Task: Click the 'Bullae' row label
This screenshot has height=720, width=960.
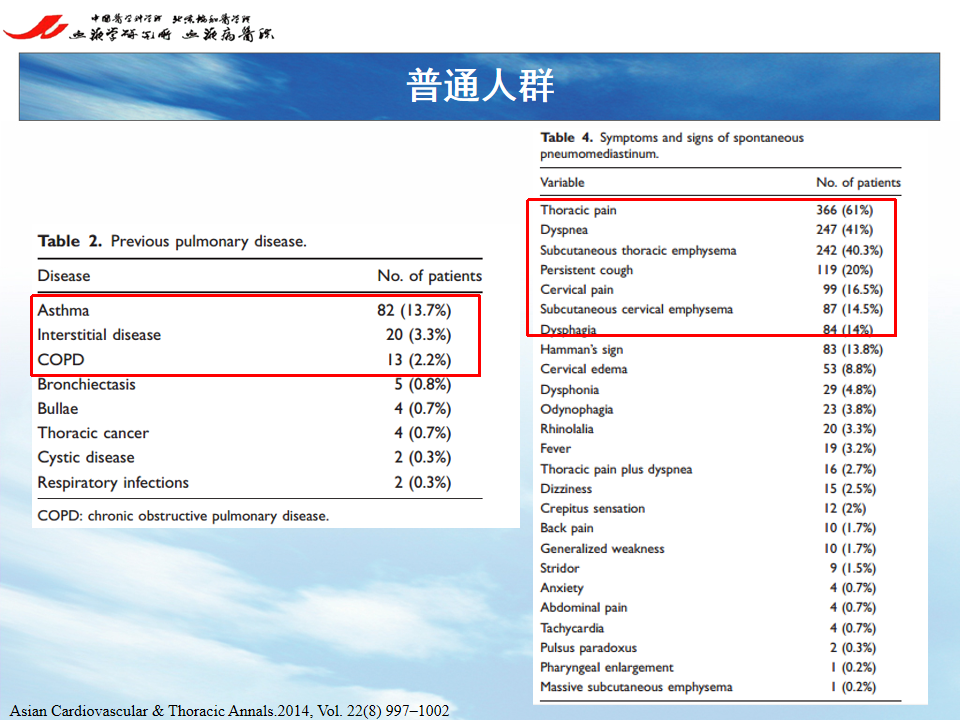Action: point(58,408)
